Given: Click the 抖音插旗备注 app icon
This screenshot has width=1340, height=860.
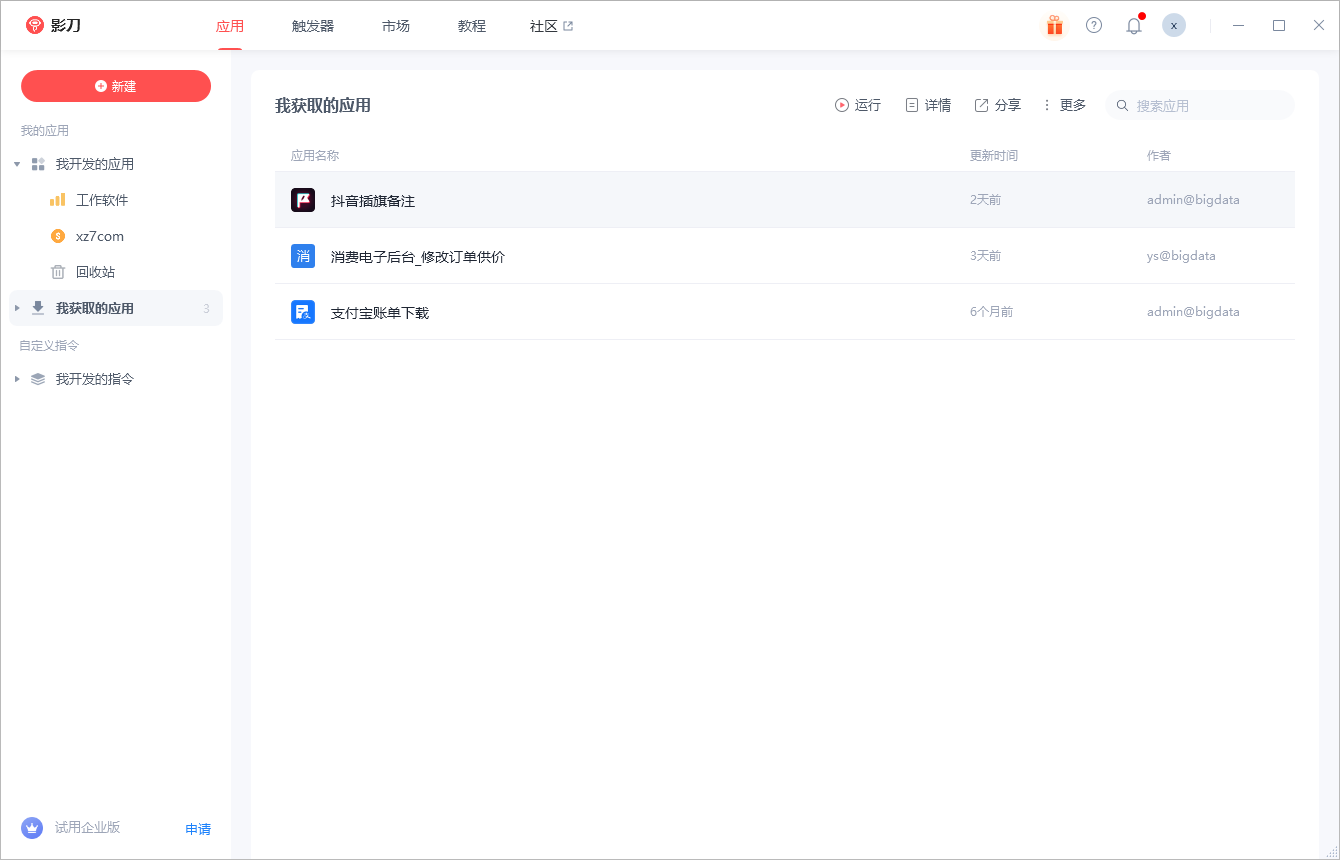Looking at the screenshot, I should 303,200.
